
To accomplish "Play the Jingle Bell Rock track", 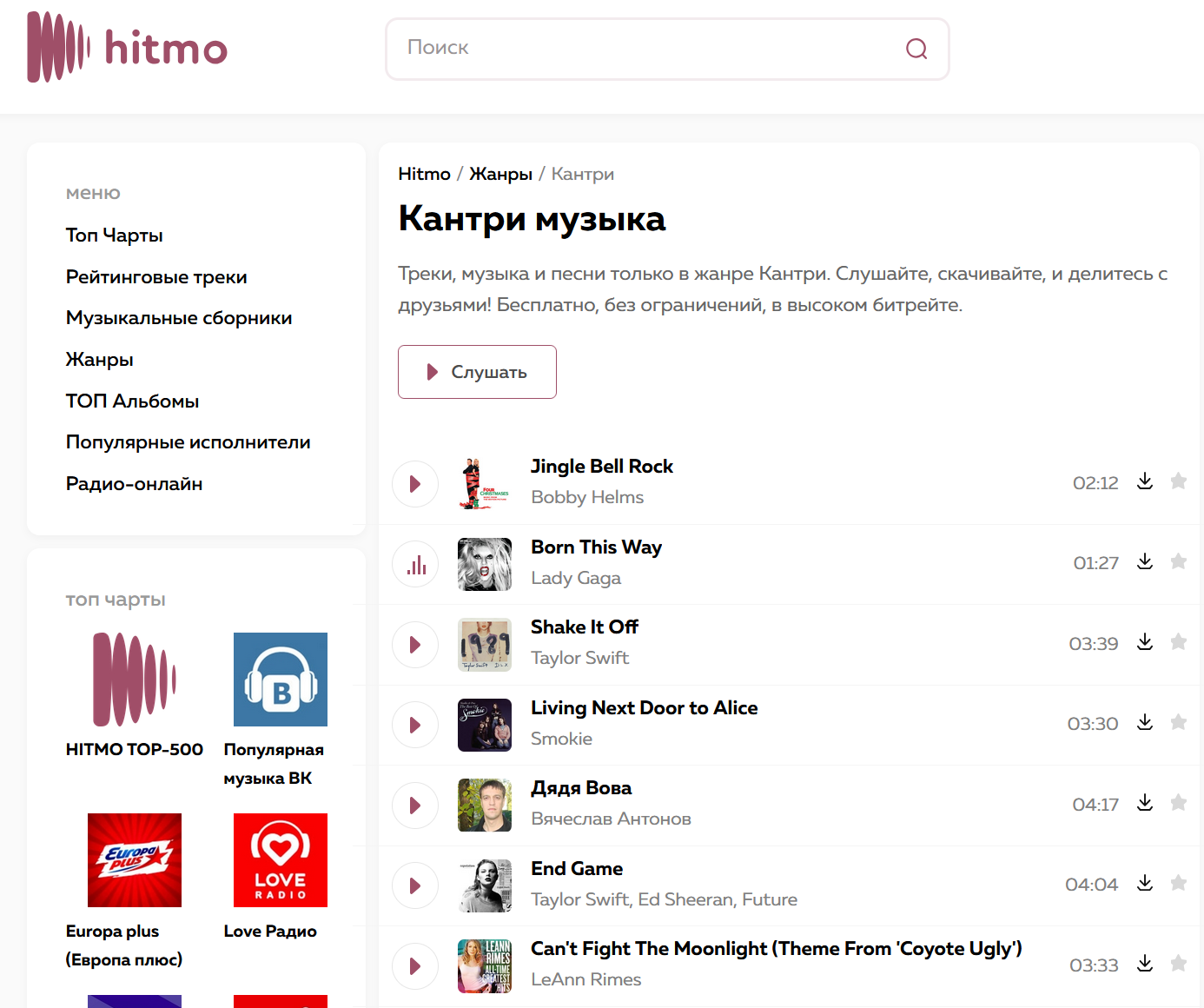I will tap(415, 483).
